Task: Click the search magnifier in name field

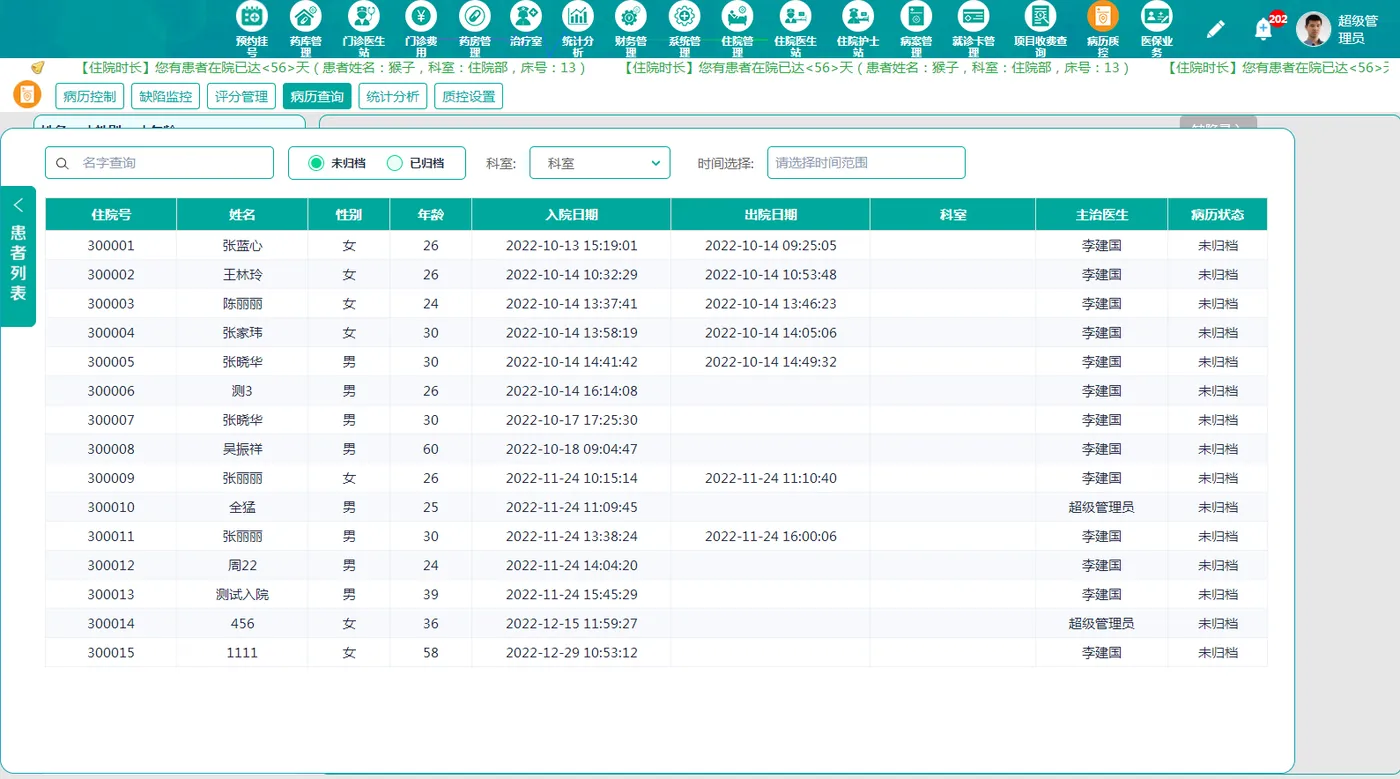Action: tap(62, 163)
